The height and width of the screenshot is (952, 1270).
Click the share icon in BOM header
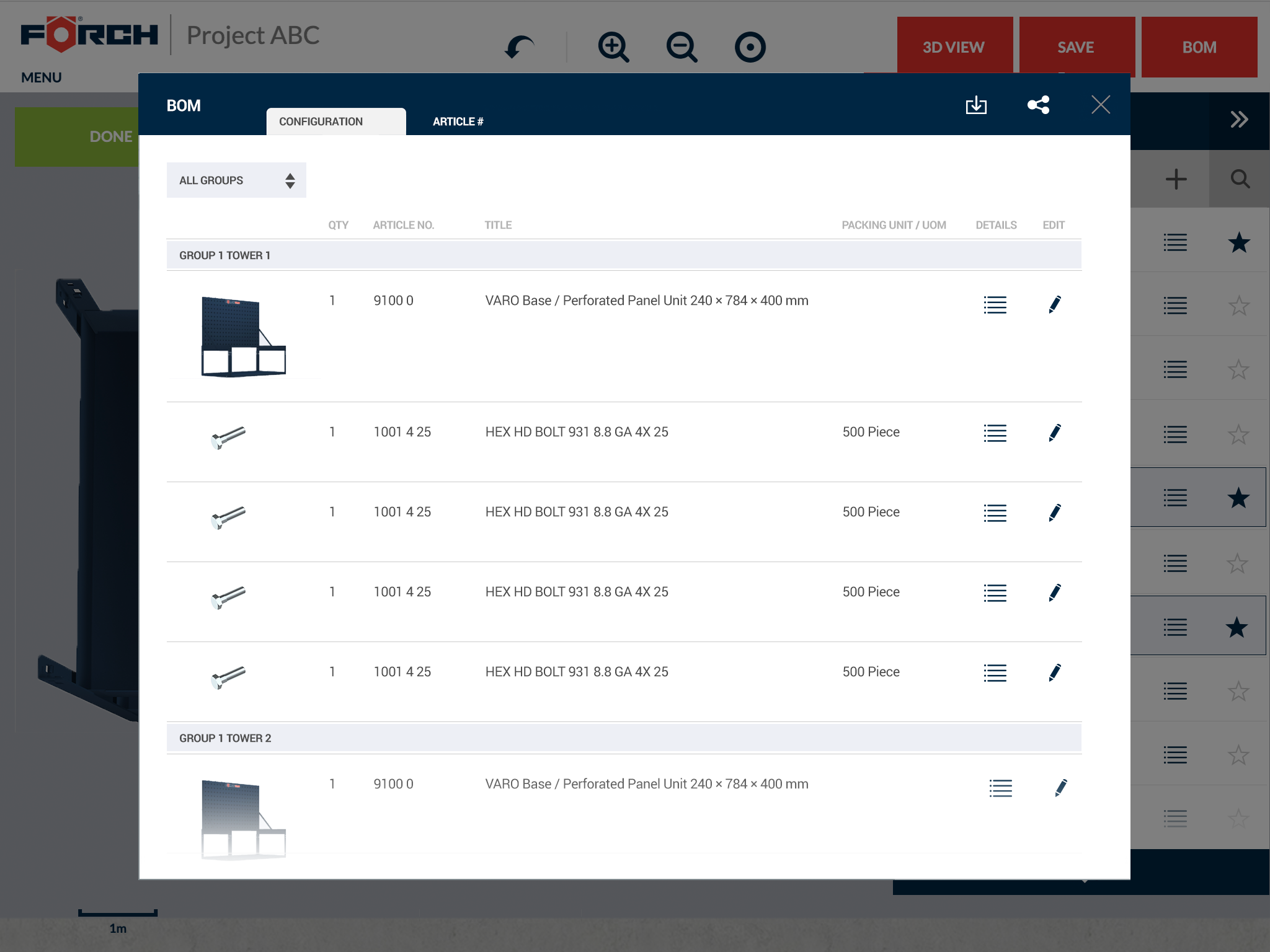point(1038,105)
